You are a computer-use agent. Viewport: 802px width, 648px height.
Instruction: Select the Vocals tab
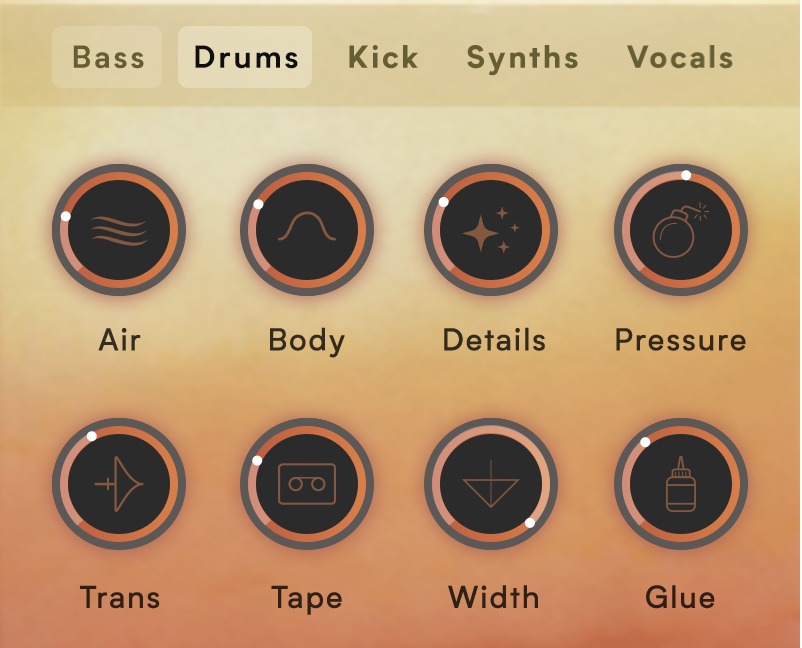(x=680, y=57)
